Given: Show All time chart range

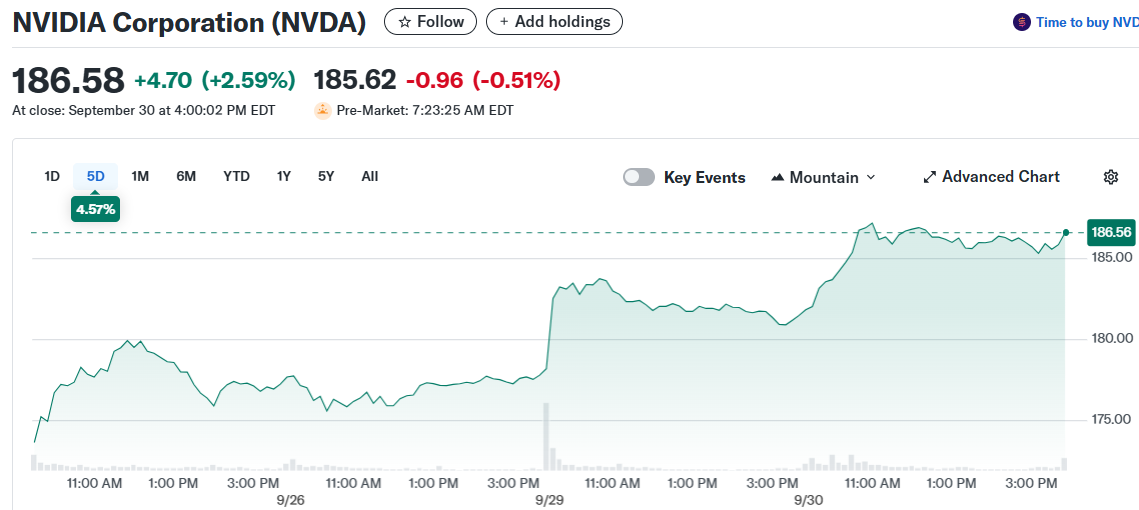Looking at the screenshot, I should point(369,176).
